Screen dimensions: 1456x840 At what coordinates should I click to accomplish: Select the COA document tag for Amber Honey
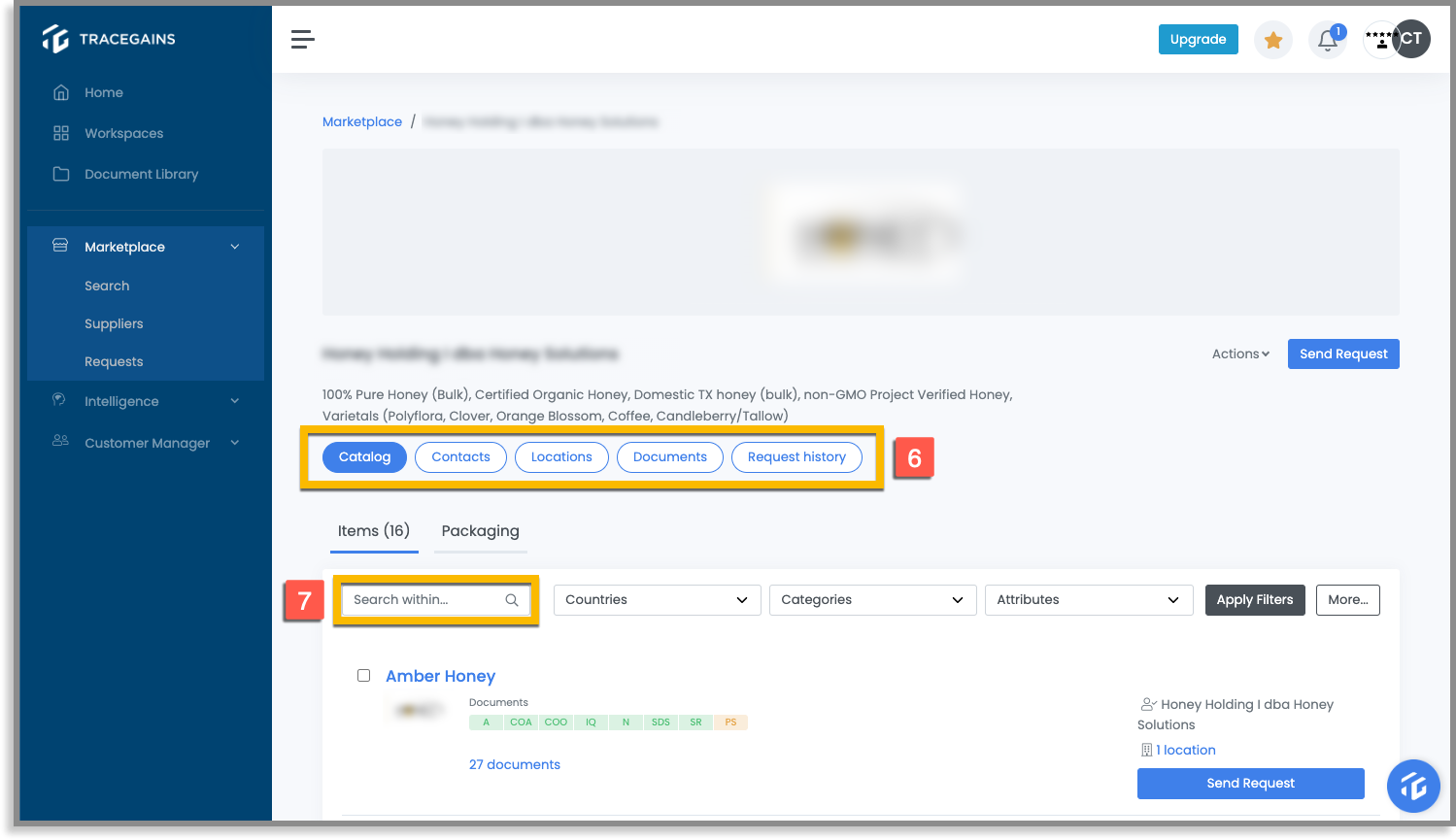click(521, 722)
